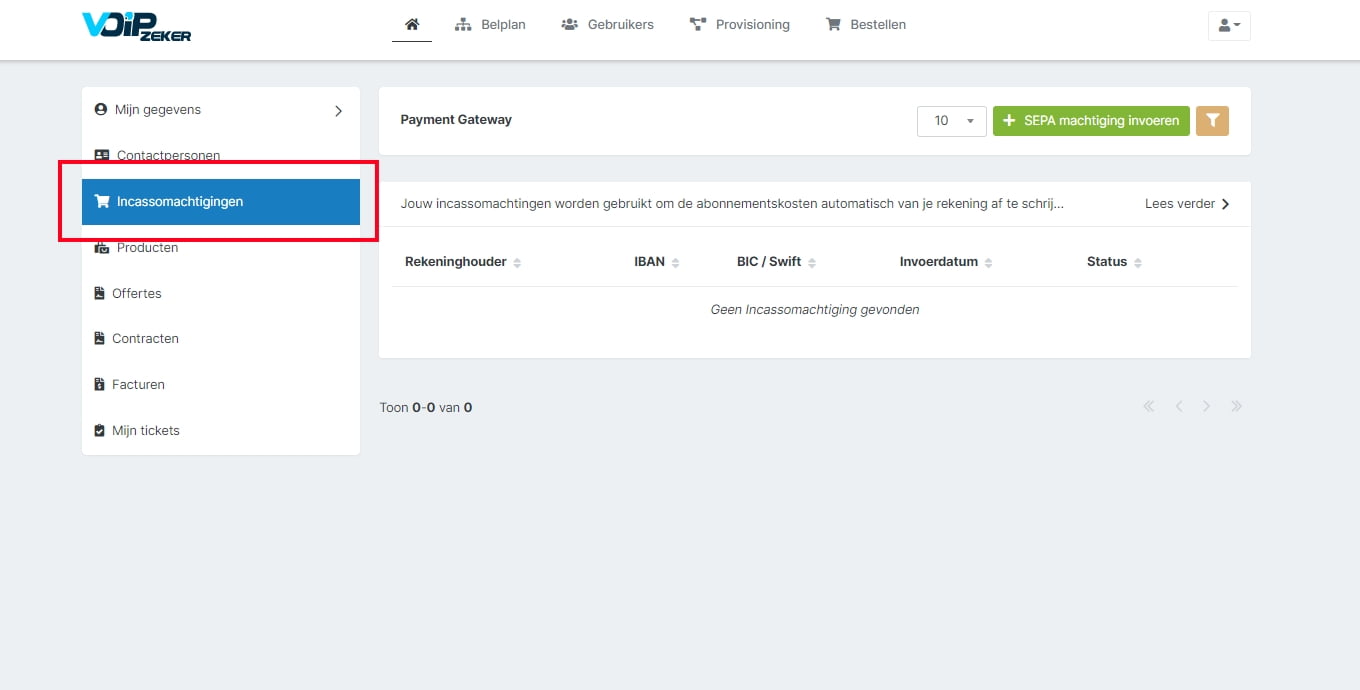
Task: Open the user account dropdown
Action: [1229, 25]
